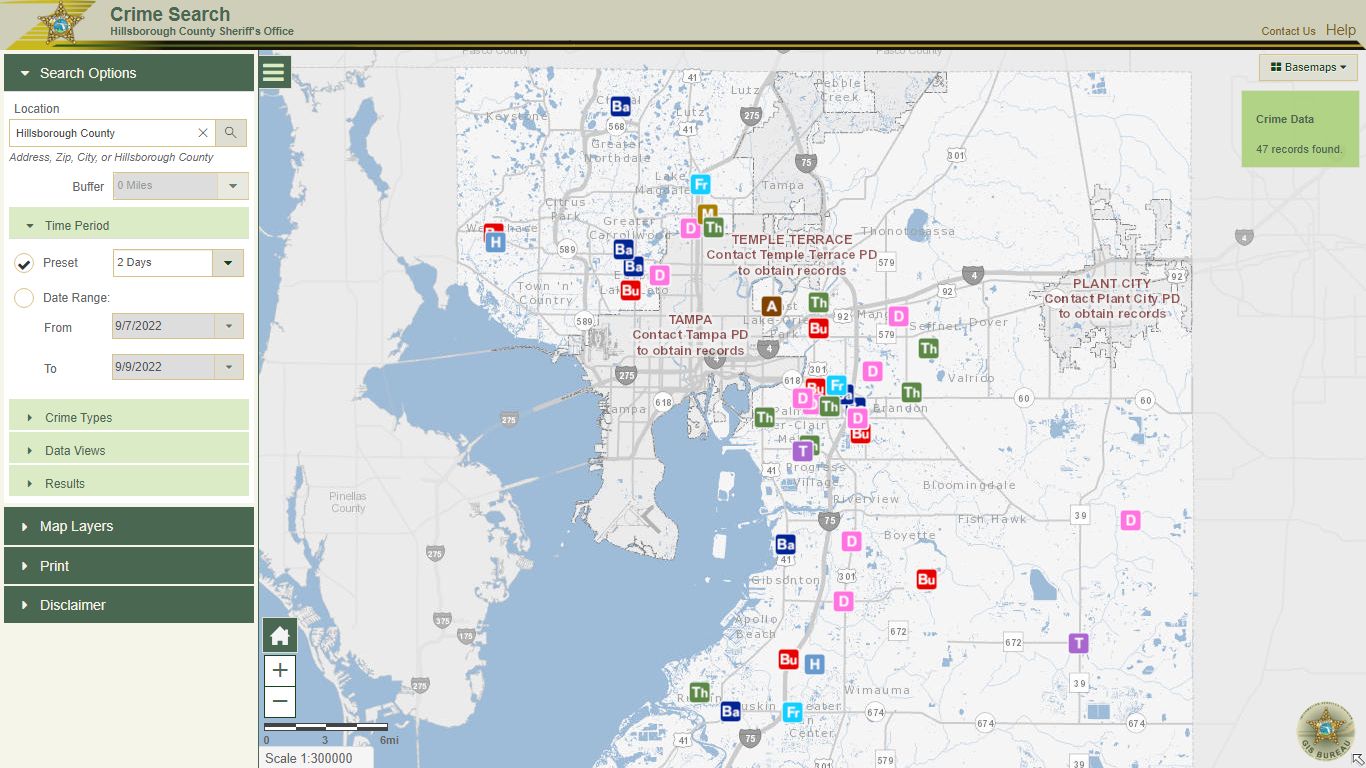Image resolution: width=1366 pixels, height=768 pixels.
Task: Click the map scale bar
Action: pos(326,726)
